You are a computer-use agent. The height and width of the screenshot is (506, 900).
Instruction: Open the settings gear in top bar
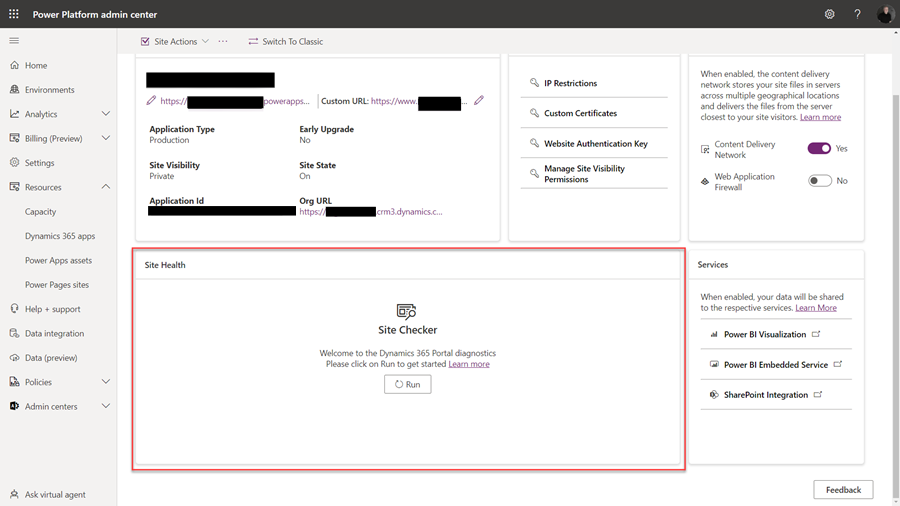tap(829, 14)
